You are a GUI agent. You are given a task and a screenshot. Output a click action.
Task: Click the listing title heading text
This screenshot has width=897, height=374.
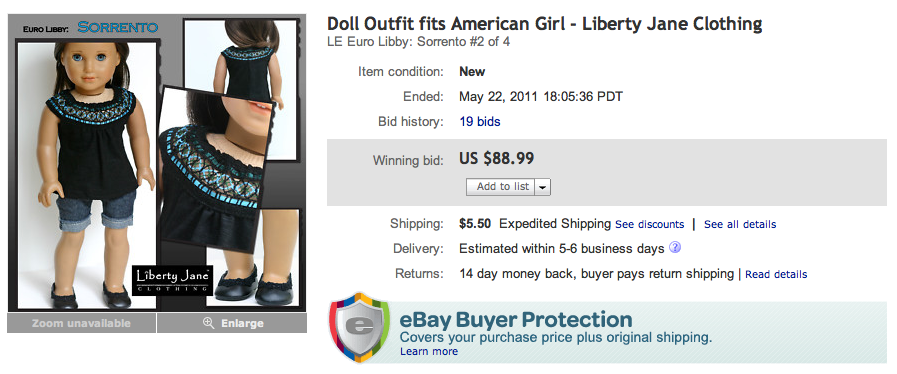544,24
